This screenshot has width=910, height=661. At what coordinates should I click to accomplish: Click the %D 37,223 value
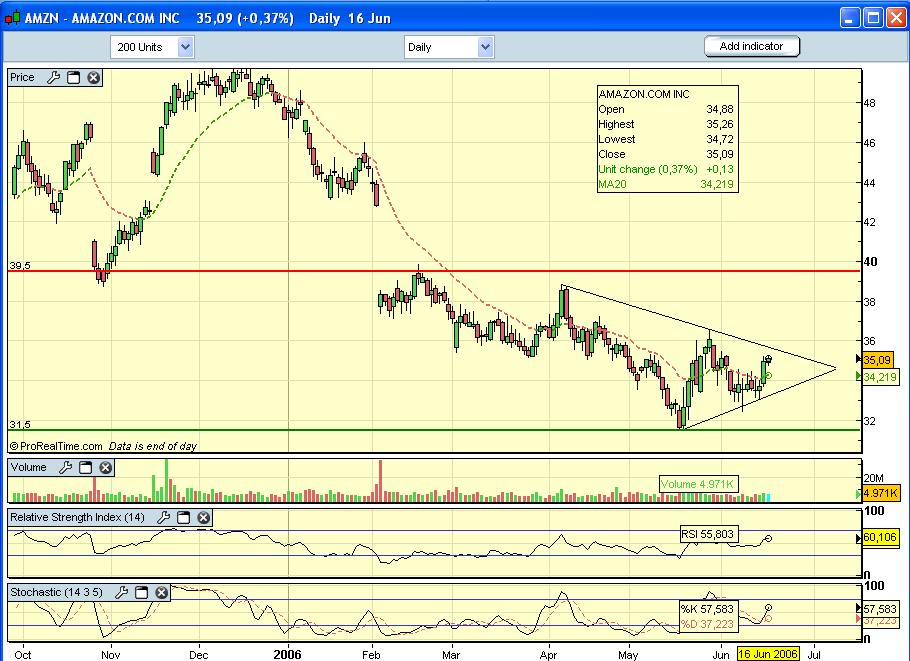click(707, 624)
